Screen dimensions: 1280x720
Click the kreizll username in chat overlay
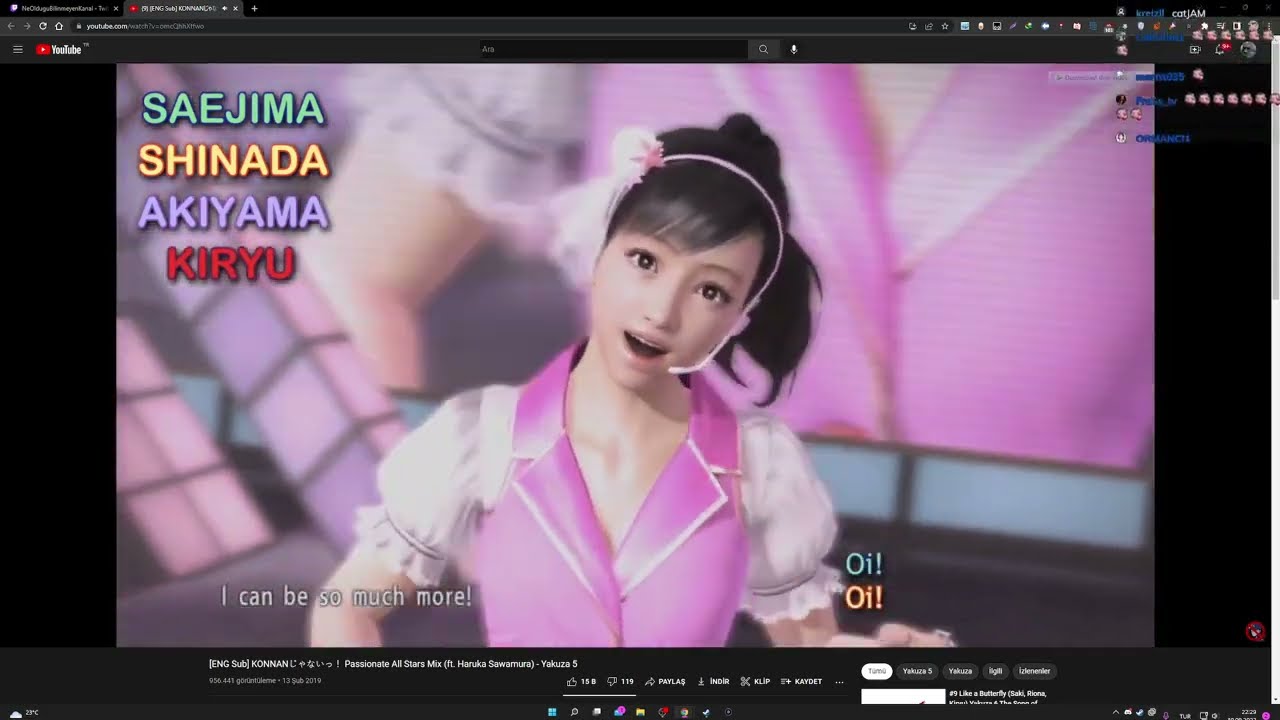pyautogui.click(x=1150, y=14)
